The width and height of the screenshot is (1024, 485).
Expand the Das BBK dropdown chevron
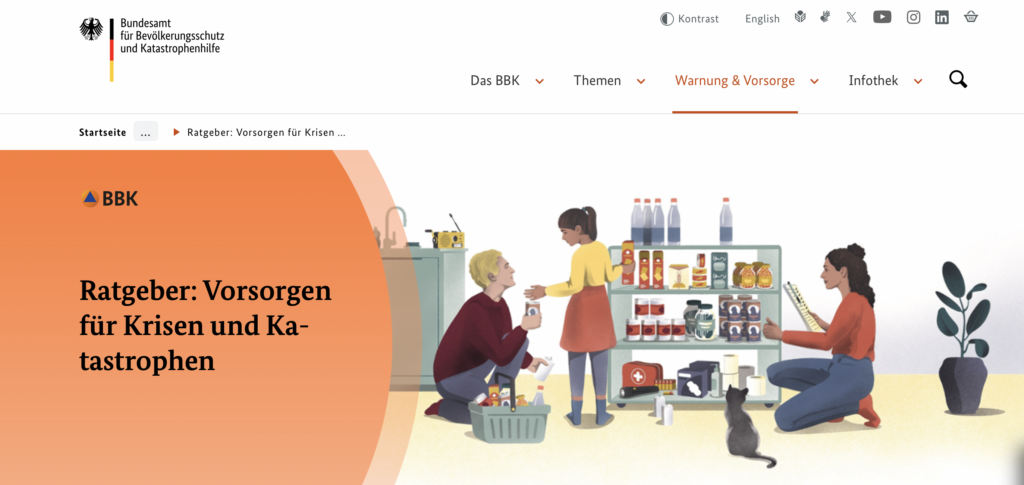click(x=540, y=82)
